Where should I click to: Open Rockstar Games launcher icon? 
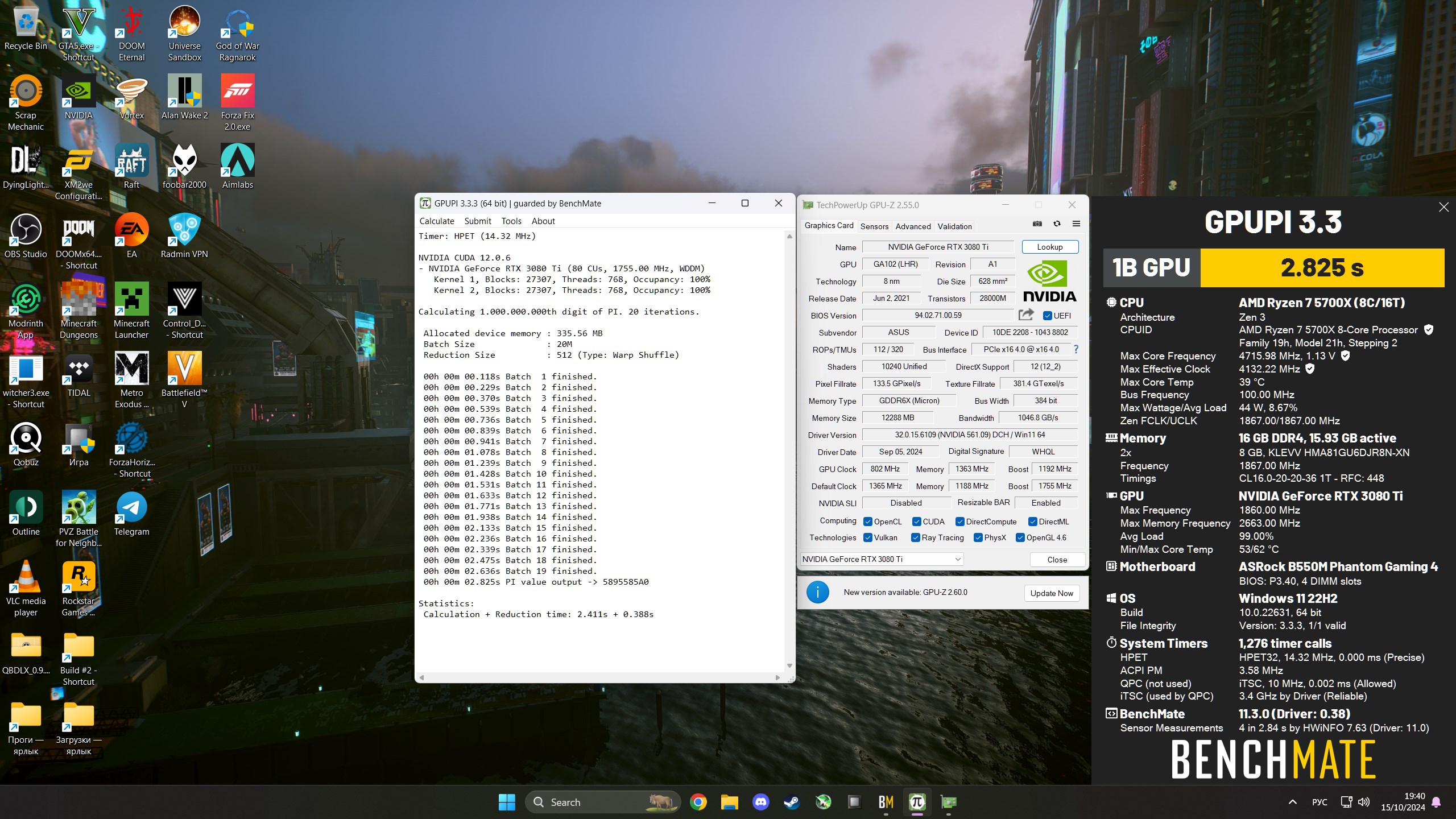(78, 588)
